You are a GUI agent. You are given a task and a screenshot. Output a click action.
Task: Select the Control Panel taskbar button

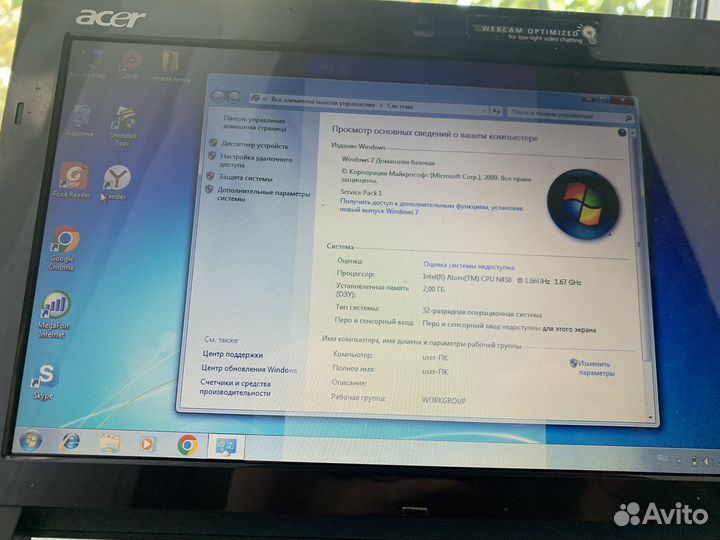[x=226, y=446]
